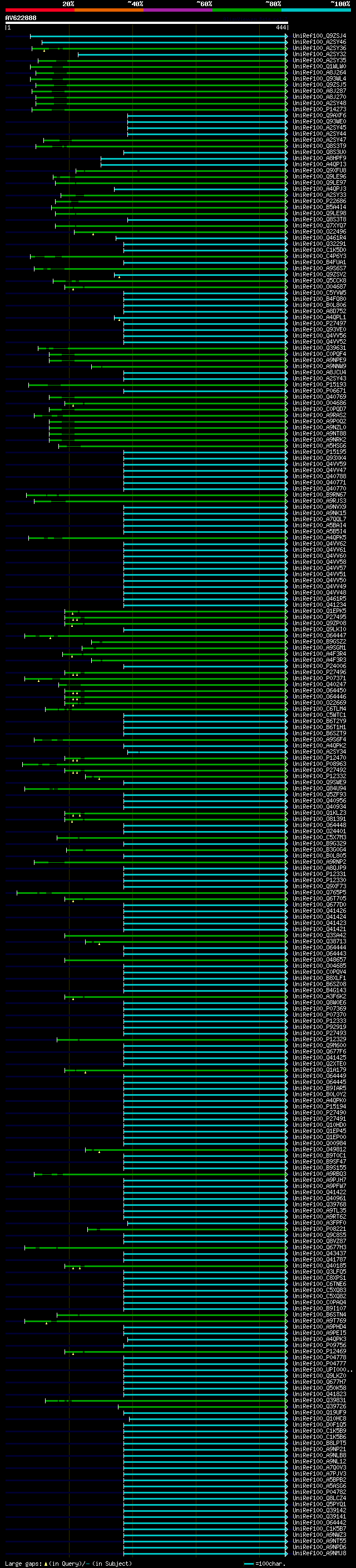Click the label UniRef100_Q765P5
The height and width of the screenshot is (1568, 356).
pos(319,892)
